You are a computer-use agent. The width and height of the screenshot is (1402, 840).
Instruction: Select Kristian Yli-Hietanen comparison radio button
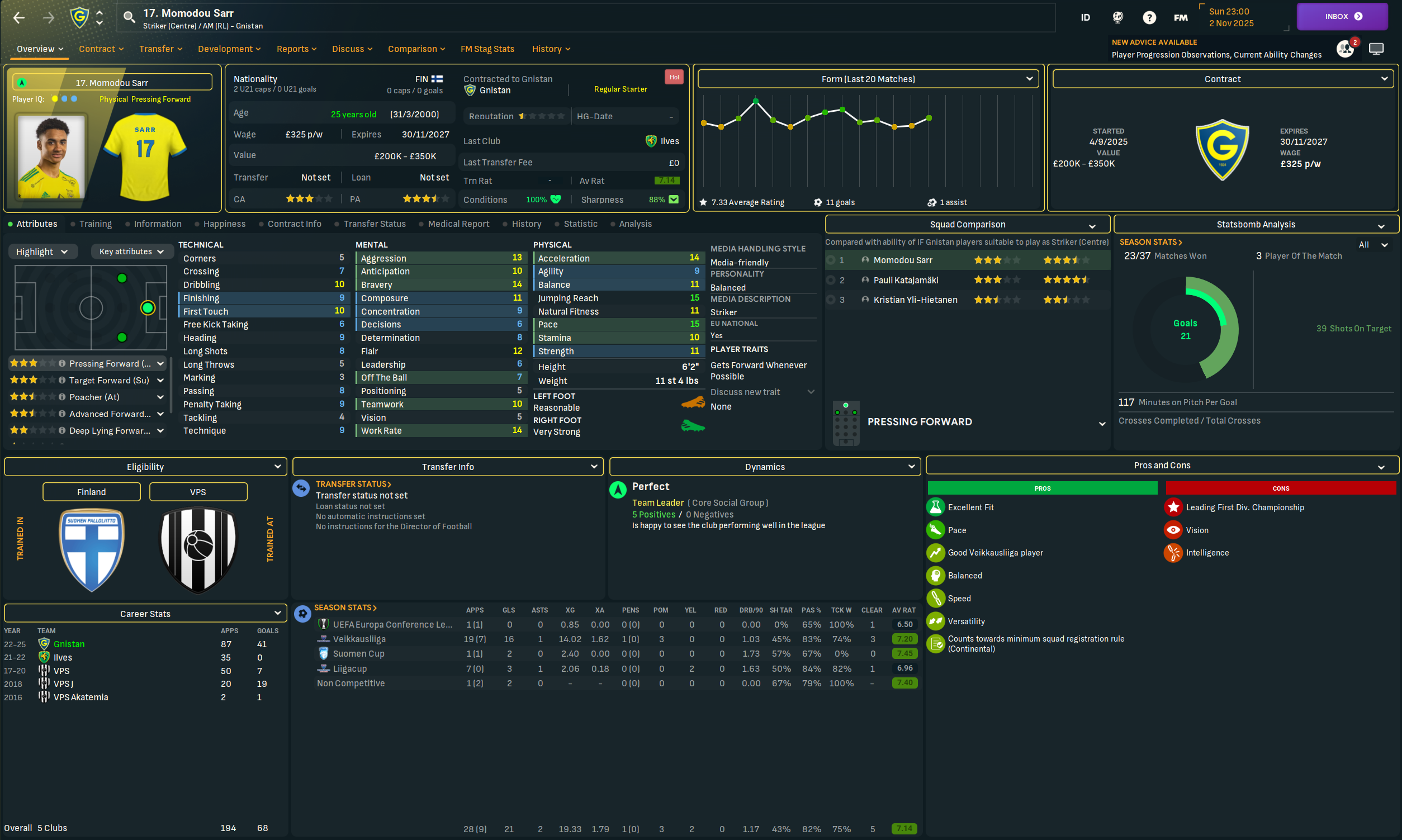coord(830,300)
